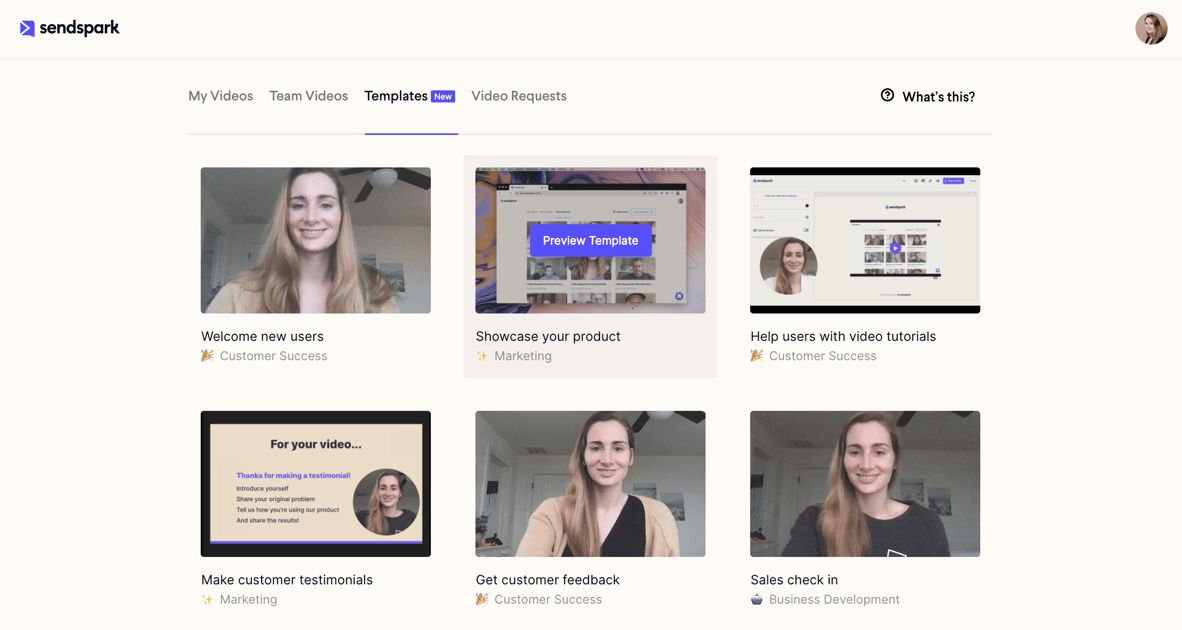The height and width of the screenshot is (630, 1182).
Task: Open the Video Requests tab
Action: click(x=519, y=95)
